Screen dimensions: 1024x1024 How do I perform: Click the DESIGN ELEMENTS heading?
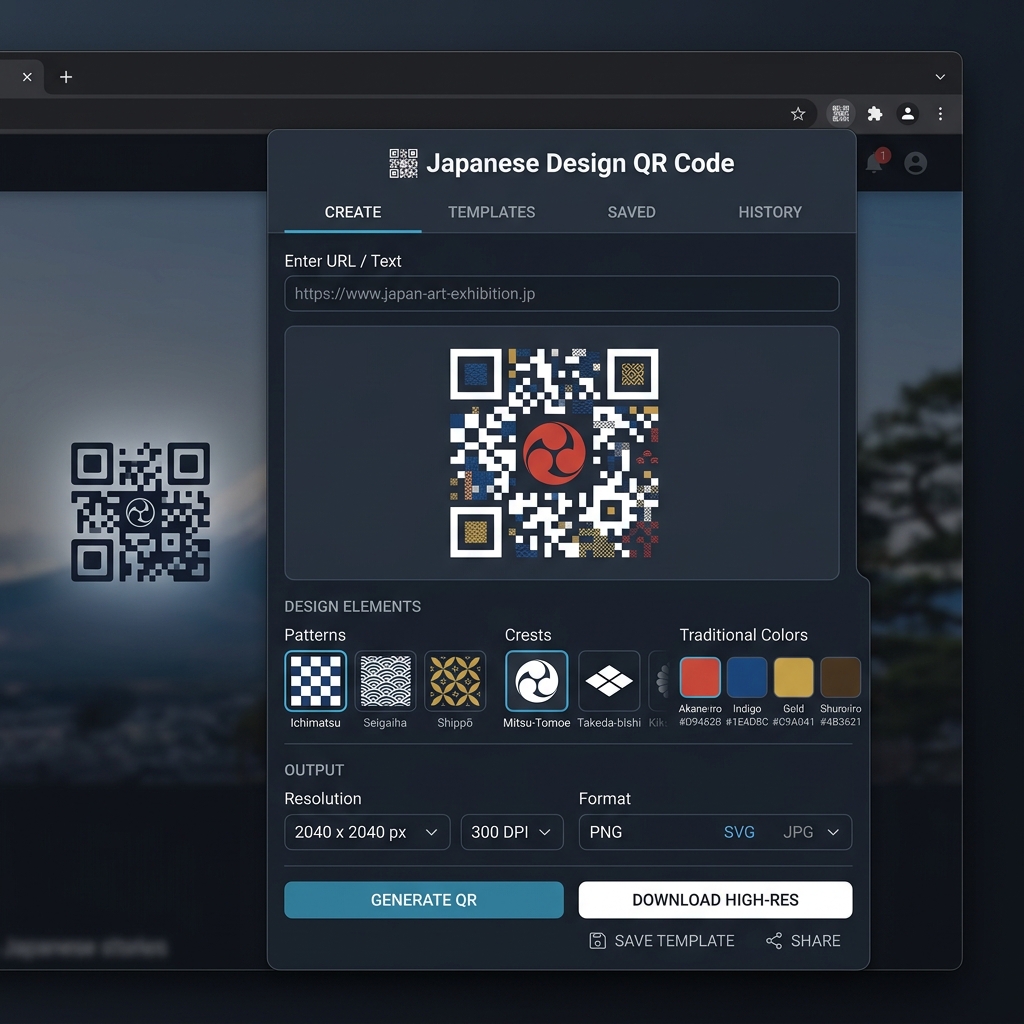coord(353,607)
